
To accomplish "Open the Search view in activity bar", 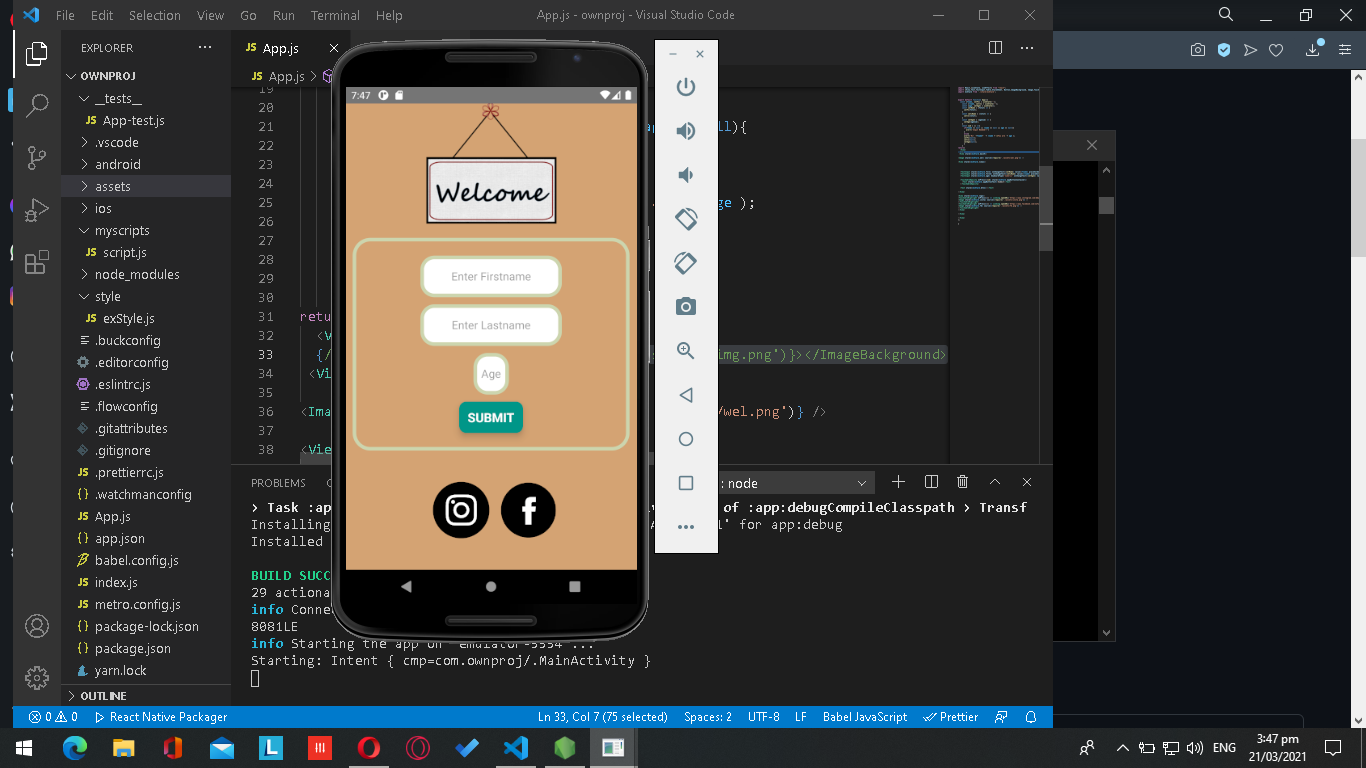I will [37, 104].
